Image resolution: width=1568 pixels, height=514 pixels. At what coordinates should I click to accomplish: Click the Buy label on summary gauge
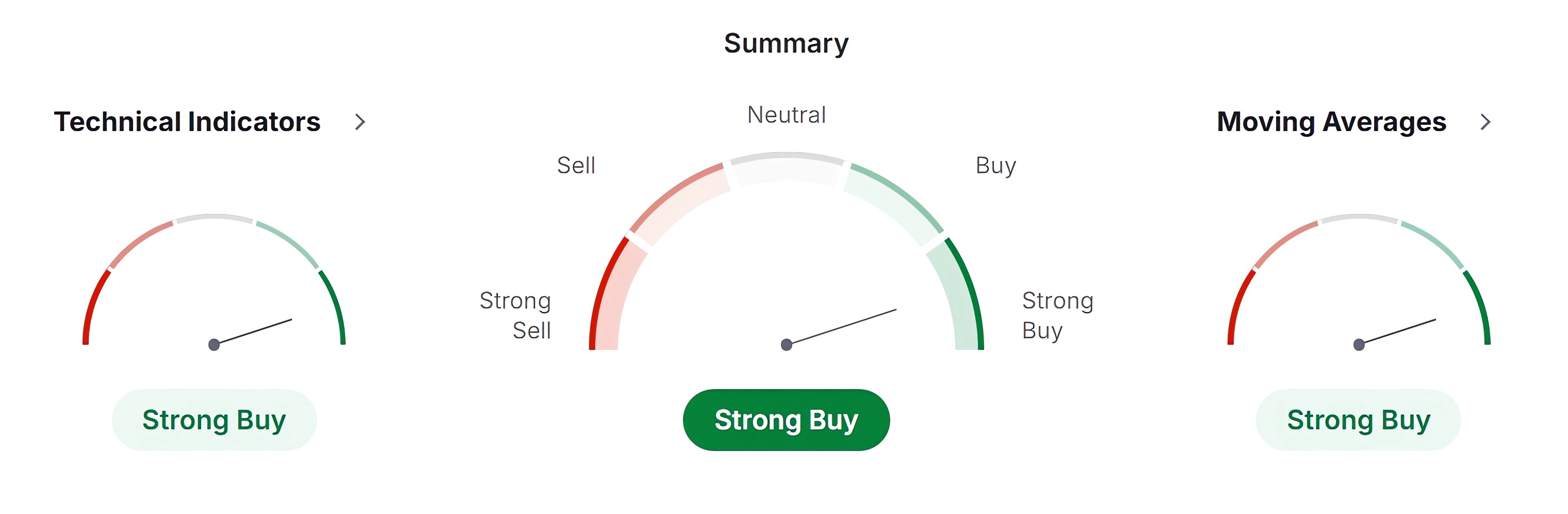click(996, 166)
